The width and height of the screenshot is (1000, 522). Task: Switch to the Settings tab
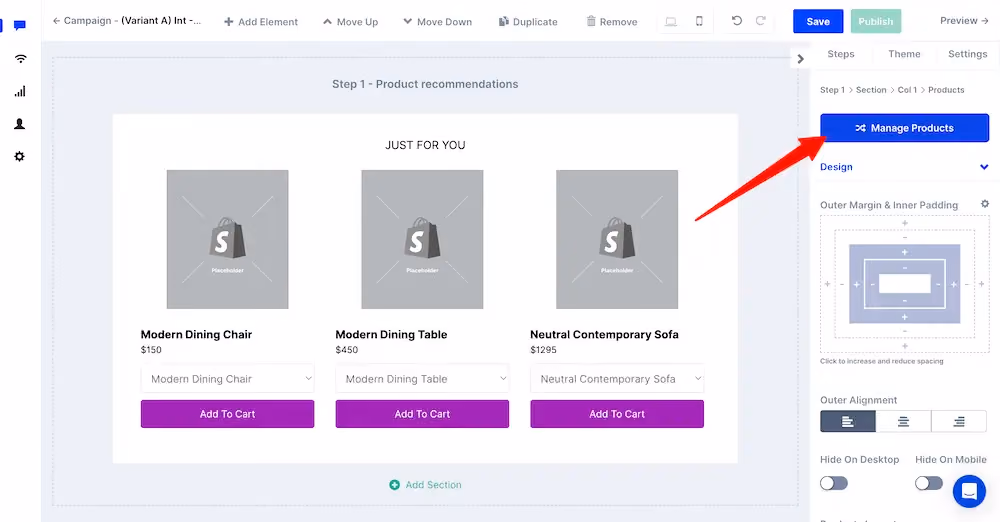(x=967, y=54)
